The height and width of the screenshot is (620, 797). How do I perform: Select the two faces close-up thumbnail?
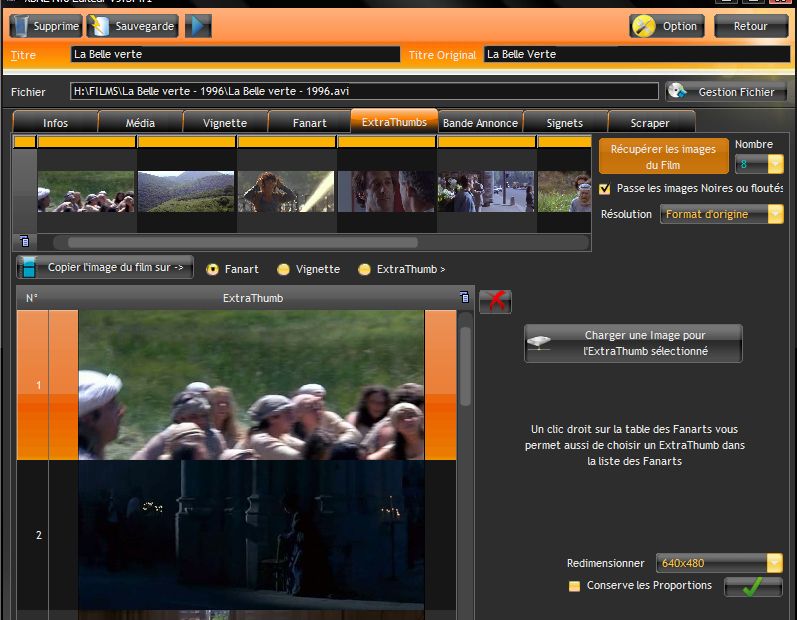(x=386, y=191)
